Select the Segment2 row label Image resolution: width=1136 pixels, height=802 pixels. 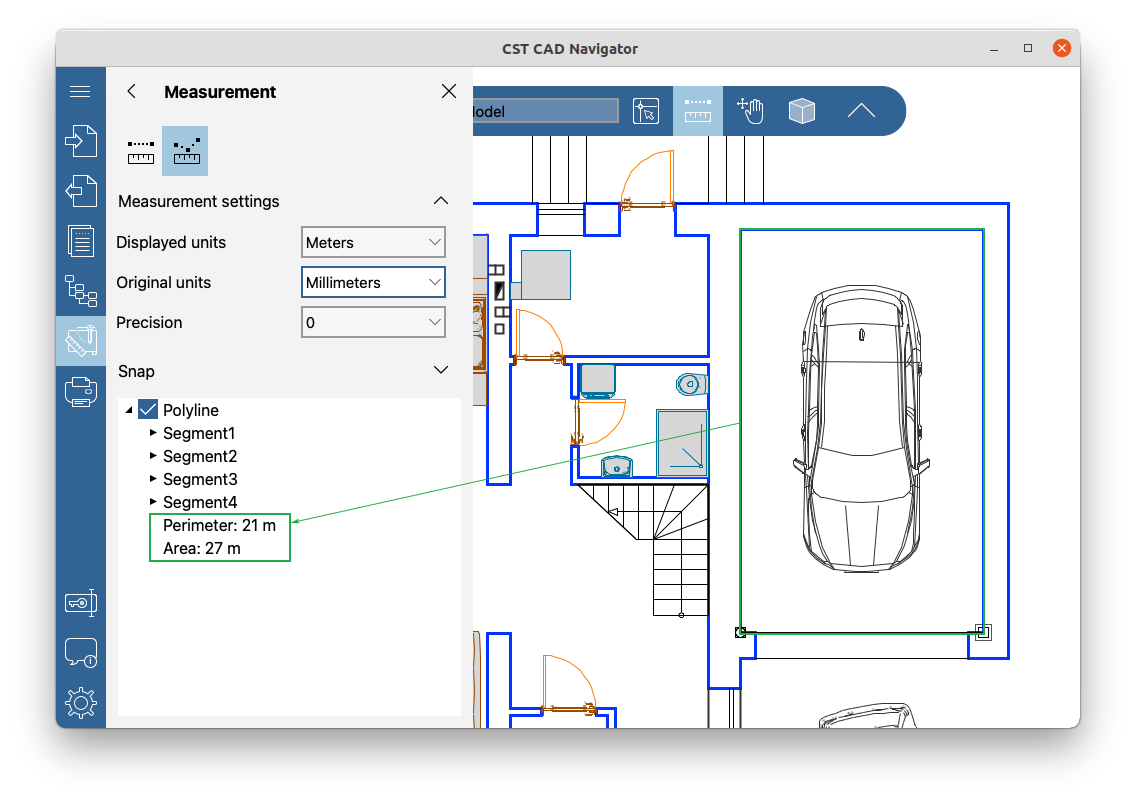click(200, 456)
